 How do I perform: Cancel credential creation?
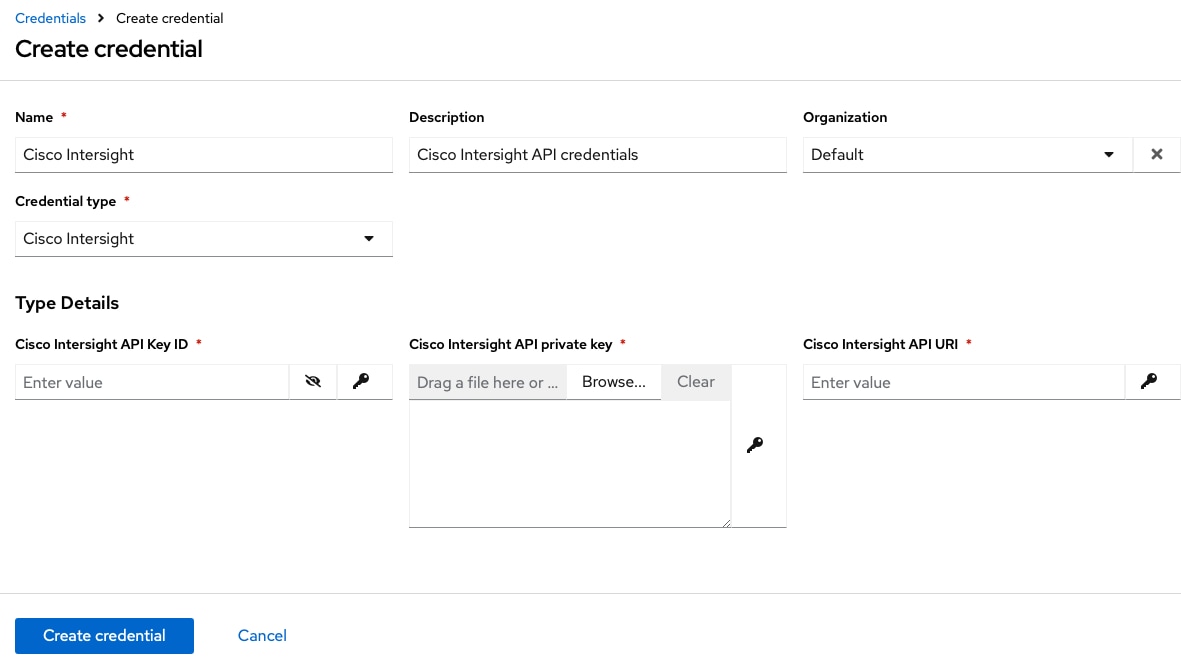pyautogui.click(x=262, y=636)
